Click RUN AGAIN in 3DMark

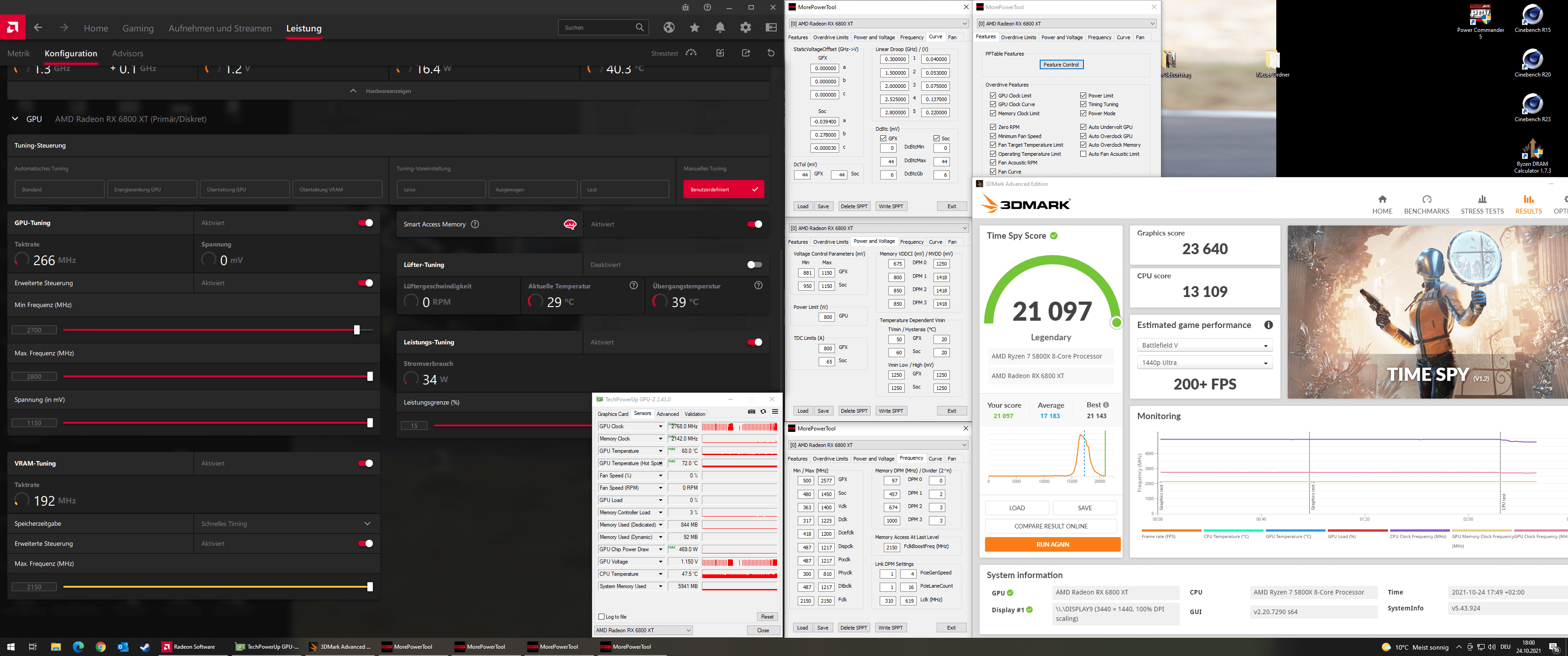[x=1052, y=544]
